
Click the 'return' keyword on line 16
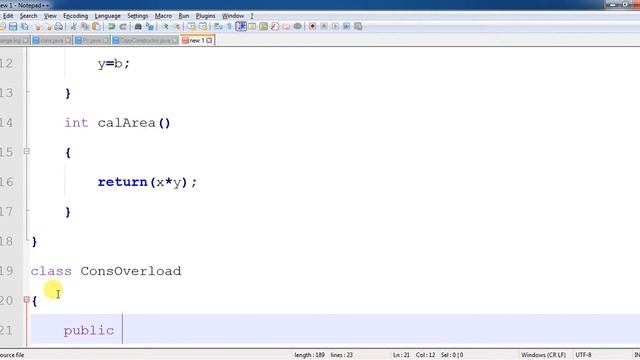(122, 182)
